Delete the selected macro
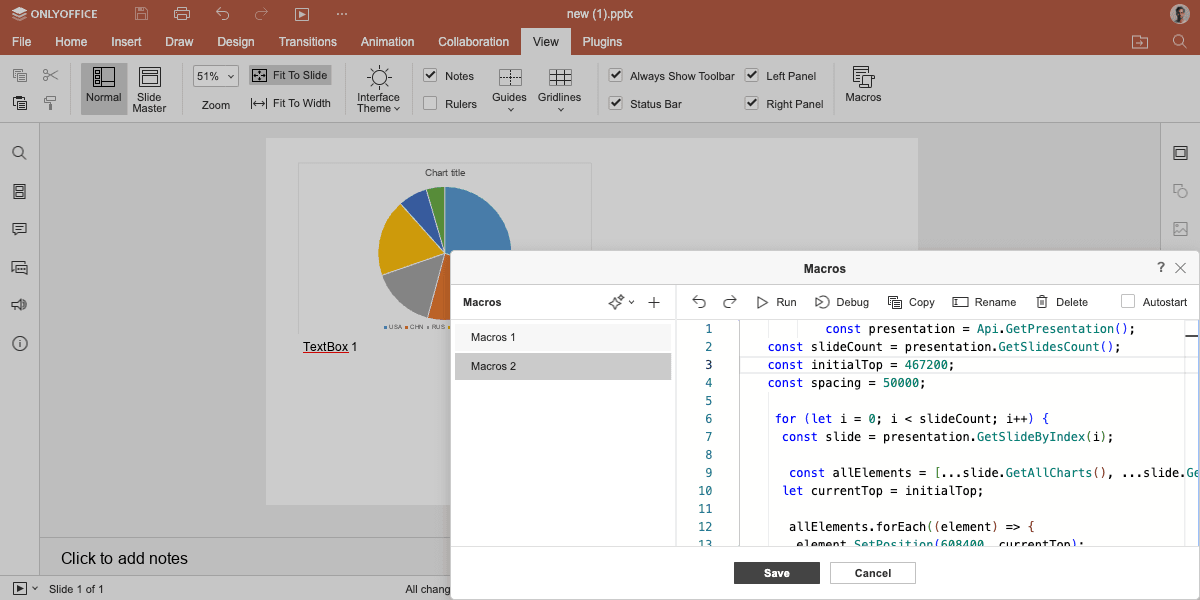1200x600 pixels. tap(1061, 302)
